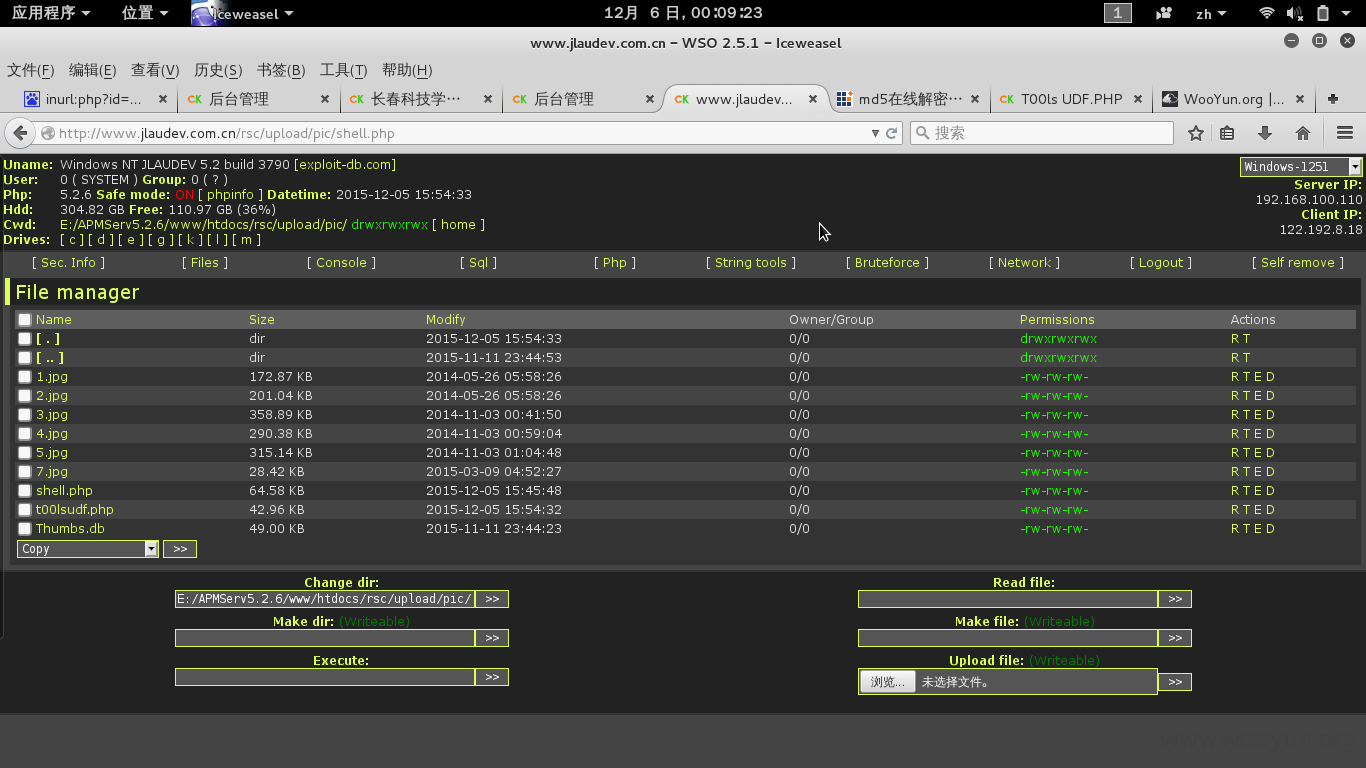Open the 历史(S) menu

(x=218, y=70)
